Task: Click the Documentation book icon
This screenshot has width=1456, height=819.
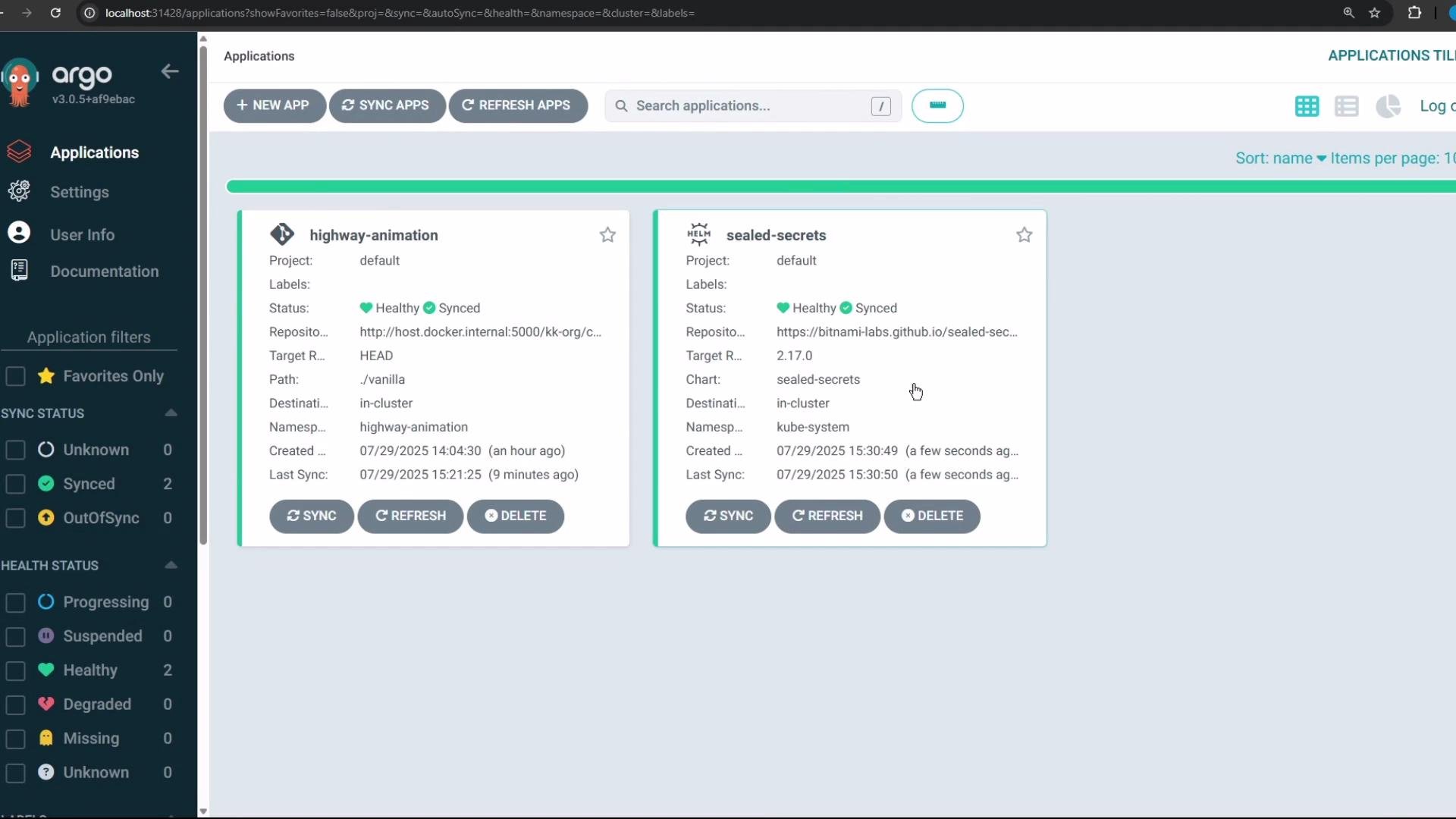Action: [x=19, y=270]
